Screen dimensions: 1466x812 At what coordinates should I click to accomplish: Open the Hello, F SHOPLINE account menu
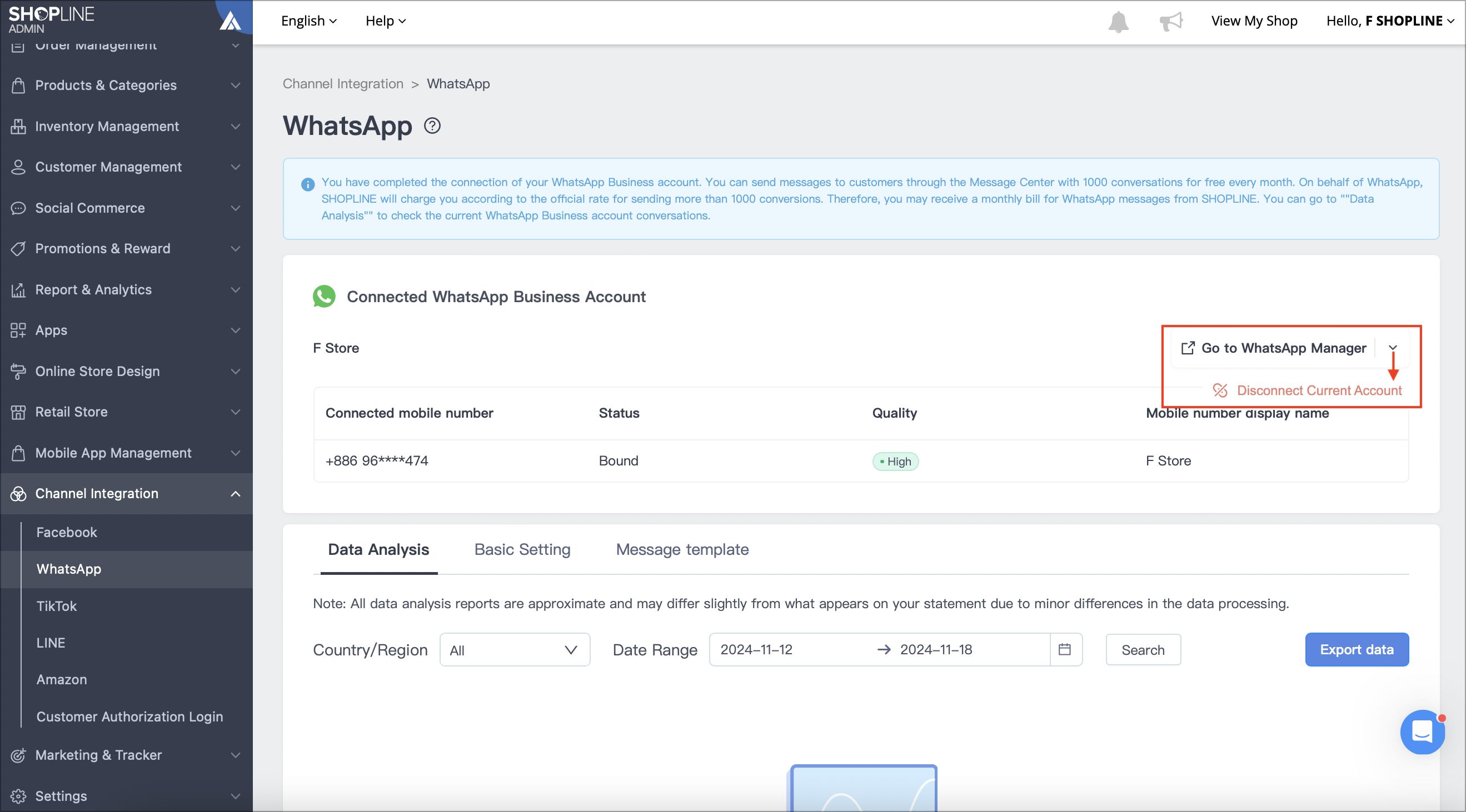[x=1390, y=21]
